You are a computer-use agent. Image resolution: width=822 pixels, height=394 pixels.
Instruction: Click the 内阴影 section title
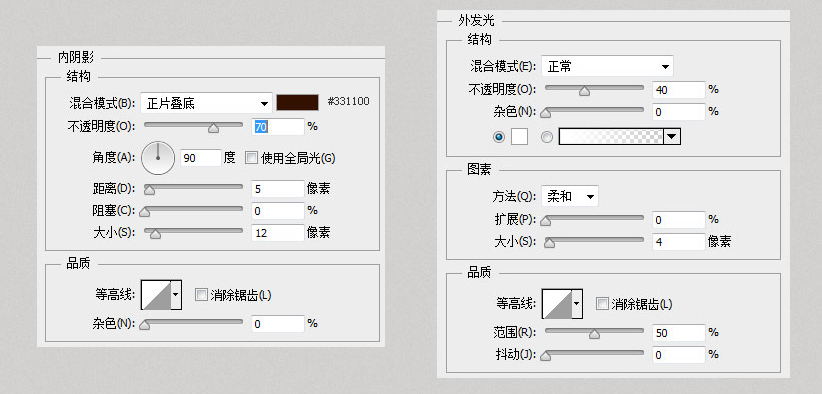75,58
